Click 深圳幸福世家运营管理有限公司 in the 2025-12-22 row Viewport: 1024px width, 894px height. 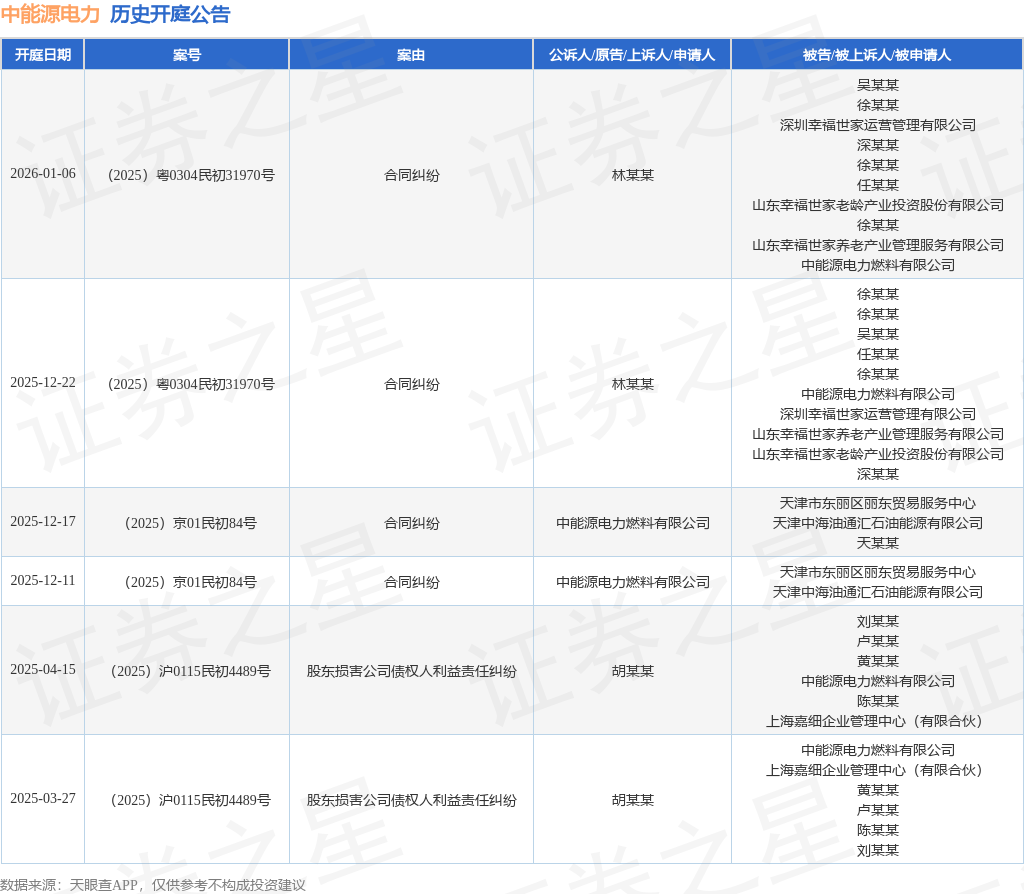point(878,414)
